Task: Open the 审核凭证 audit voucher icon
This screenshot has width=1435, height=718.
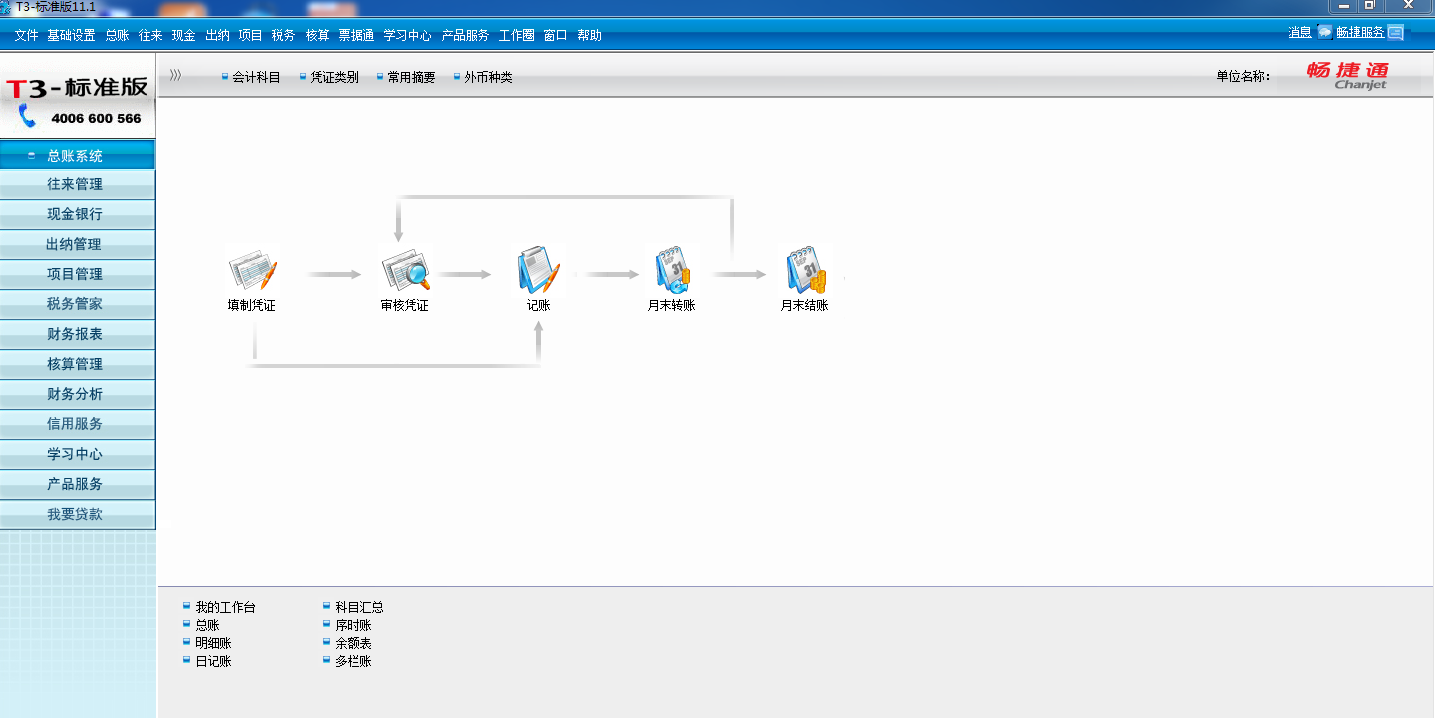Action: (x=405, y=271)
